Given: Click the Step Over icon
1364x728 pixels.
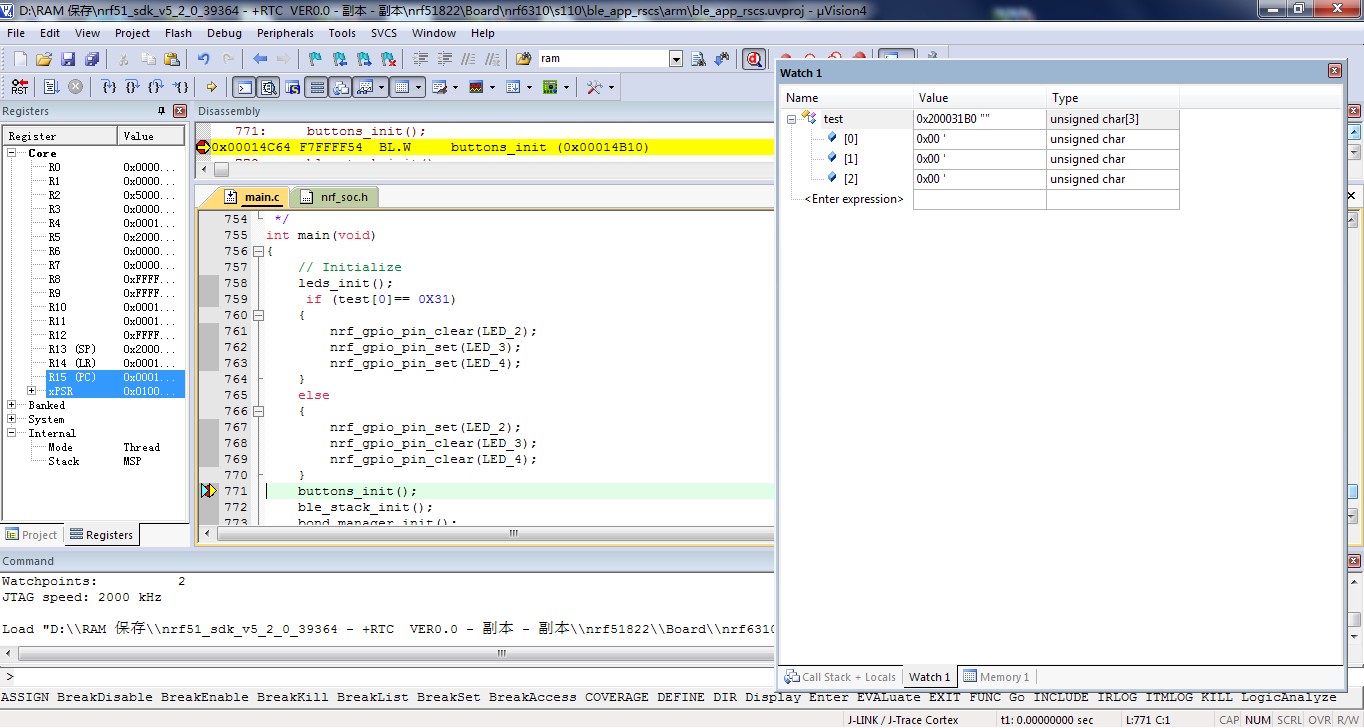Looking at the screenshot, I should click(133, 87).
